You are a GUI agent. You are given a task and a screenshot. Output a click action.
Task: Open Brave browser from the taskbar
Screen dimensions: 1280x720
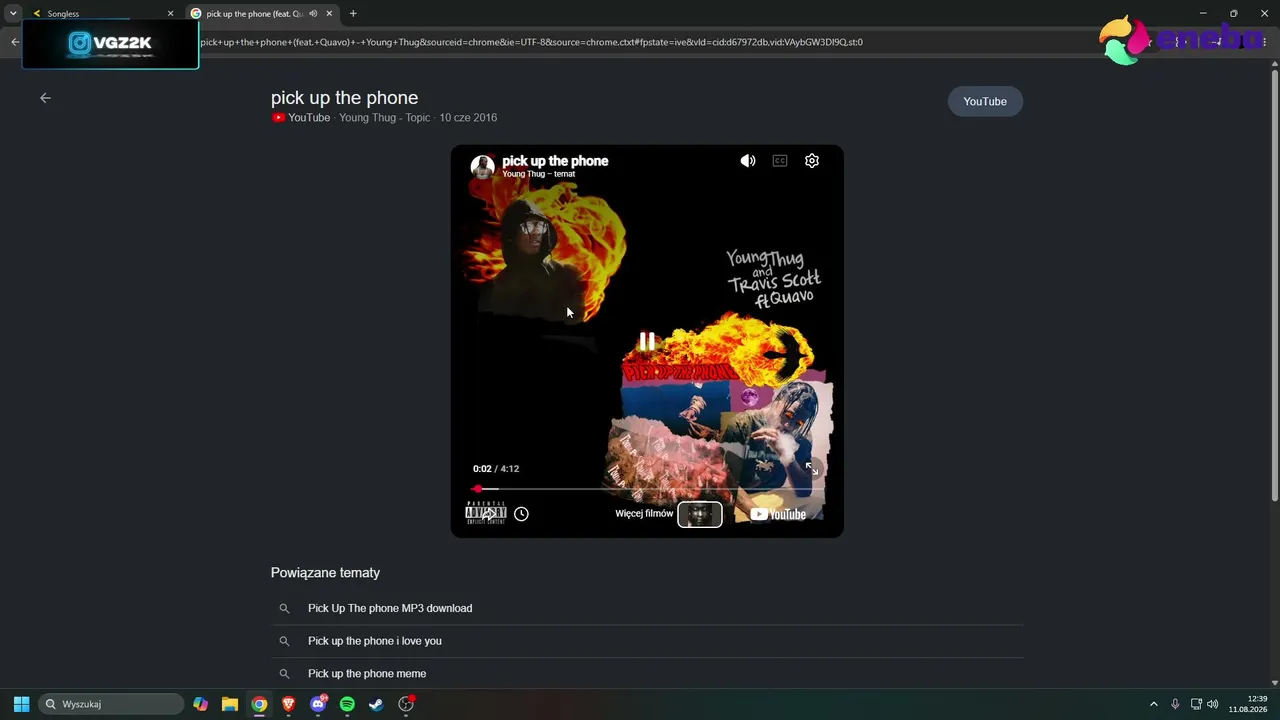click(x=289, y=704)
